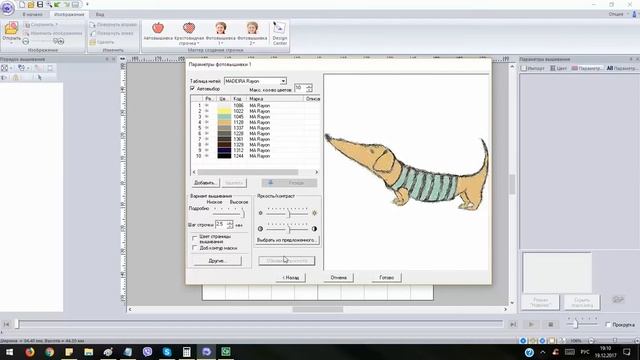
Task: Click the Отмена button
Action: click(339, 278)
